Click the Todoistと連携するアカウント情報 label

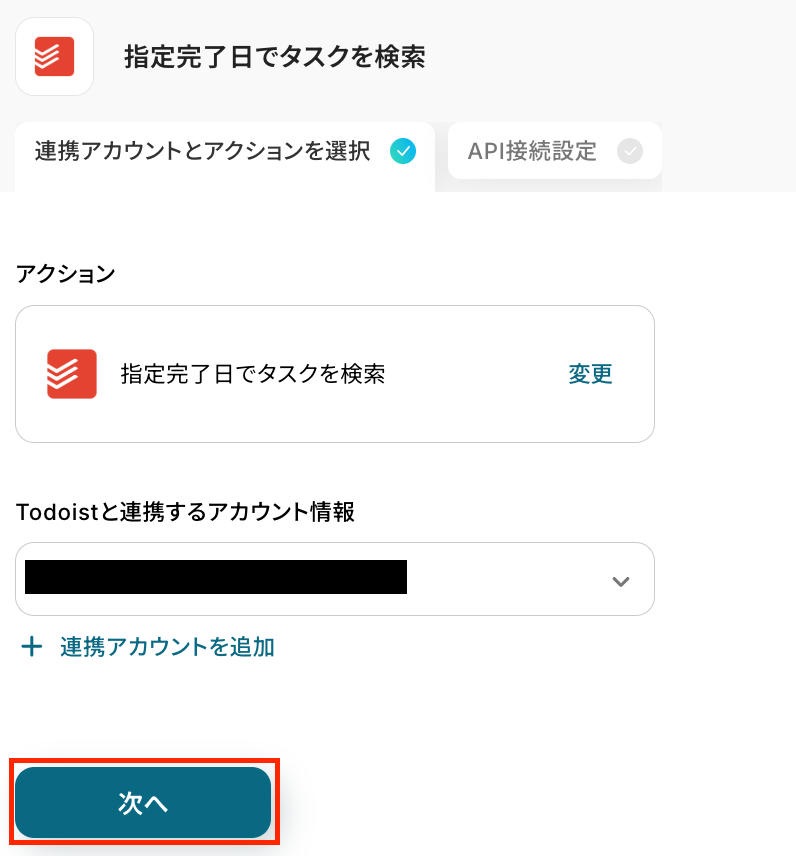click(185, 512)
